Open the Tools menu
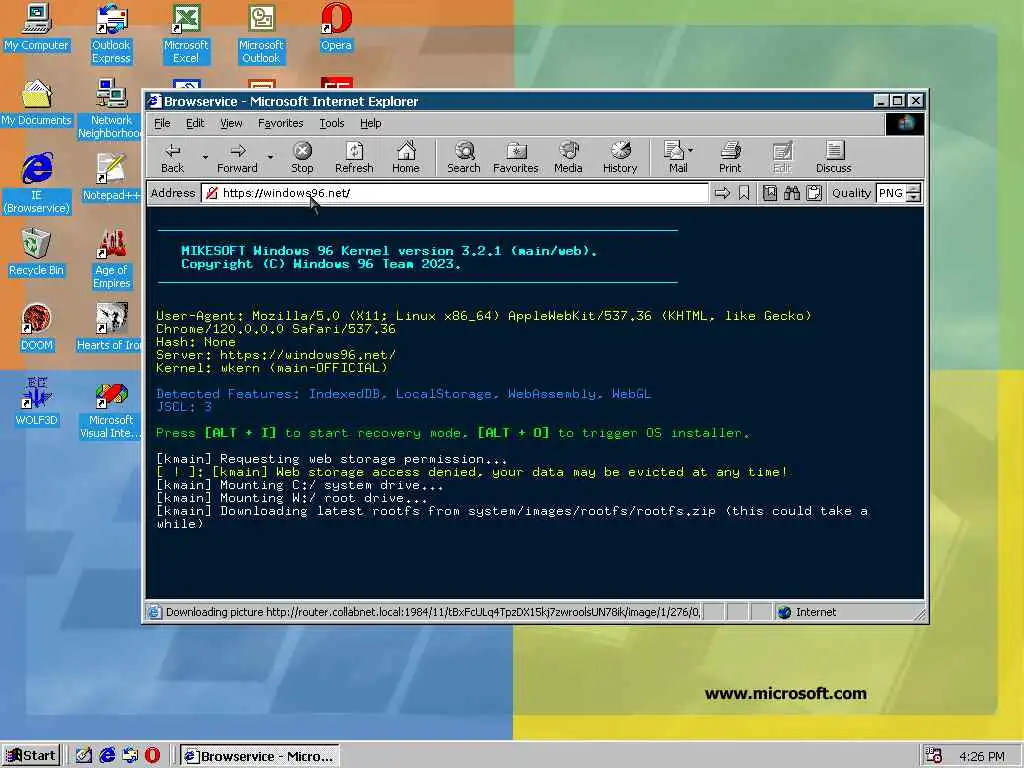 tap(332, 123)
